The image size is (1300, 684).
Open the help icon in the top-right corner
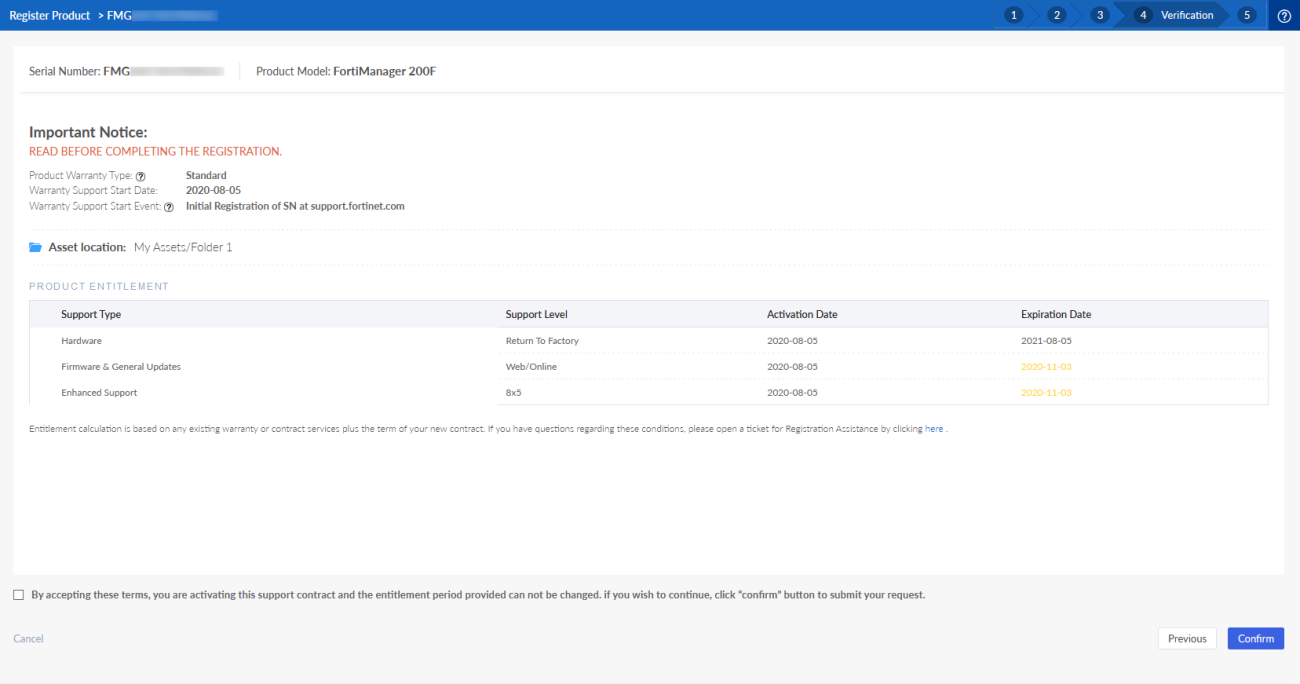click(1284, 15)
